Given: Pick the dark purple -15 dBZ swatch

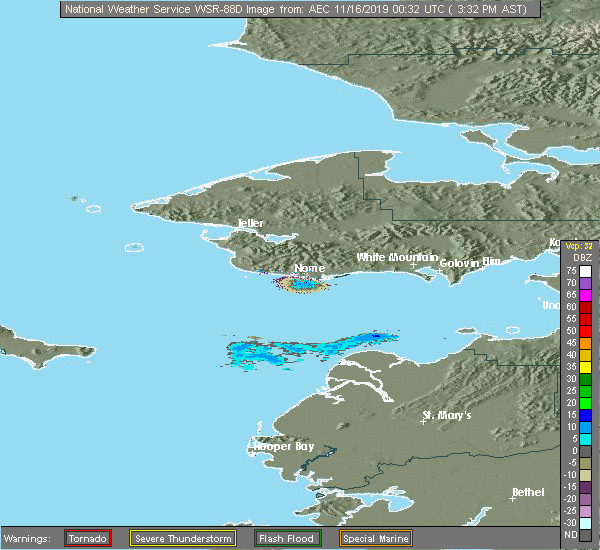Looking at the screenshot, I should pos(585,487).
